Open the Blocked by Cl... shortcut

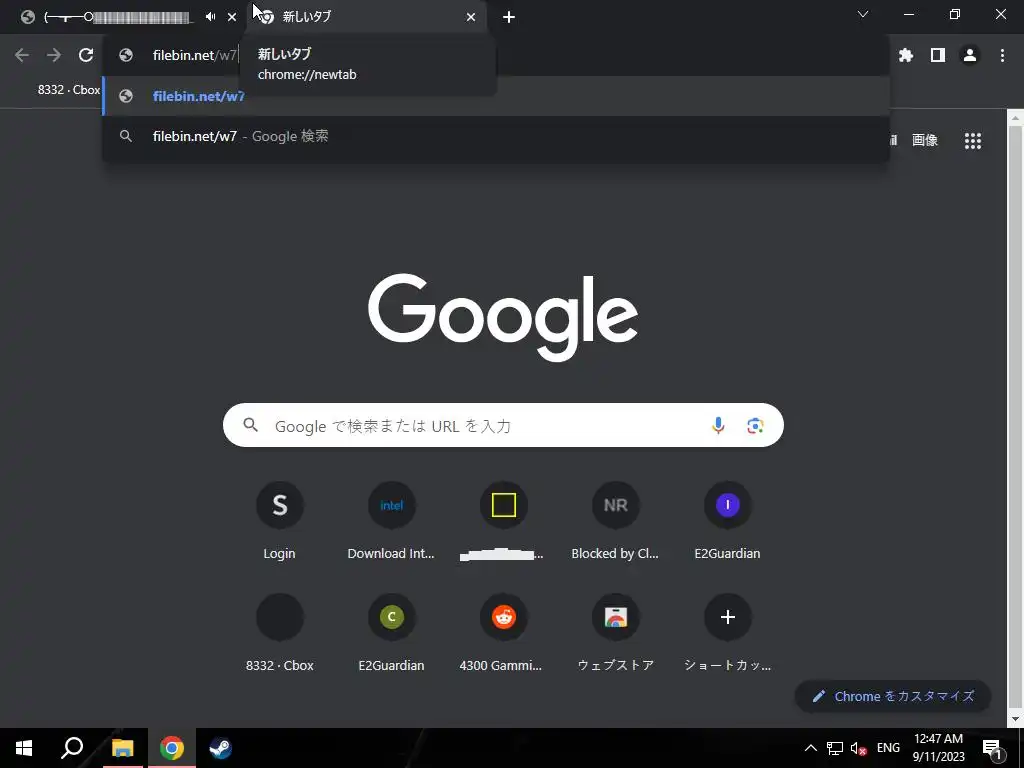point(615,521)
